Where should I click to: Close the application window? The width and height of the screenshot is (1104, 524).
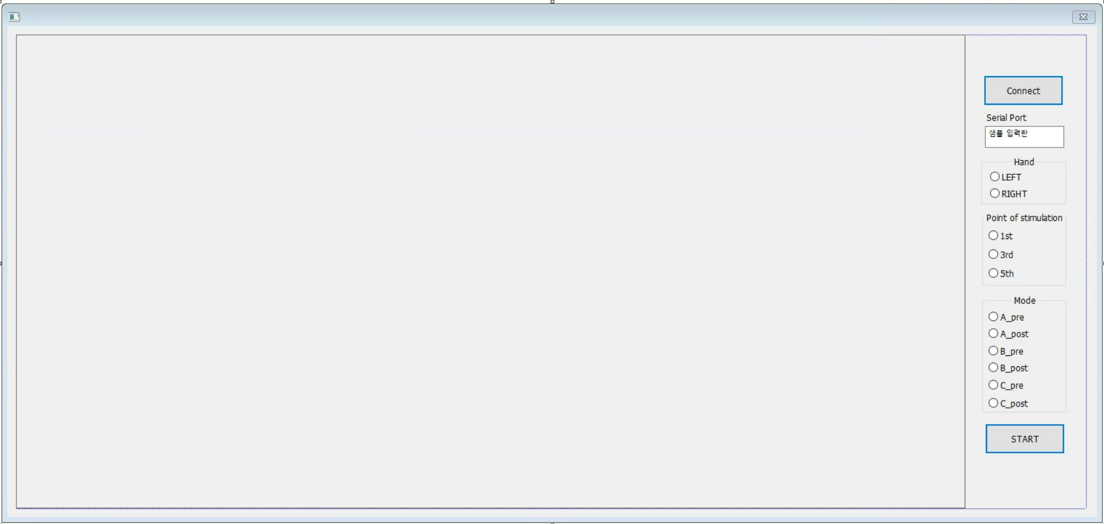1084,17
